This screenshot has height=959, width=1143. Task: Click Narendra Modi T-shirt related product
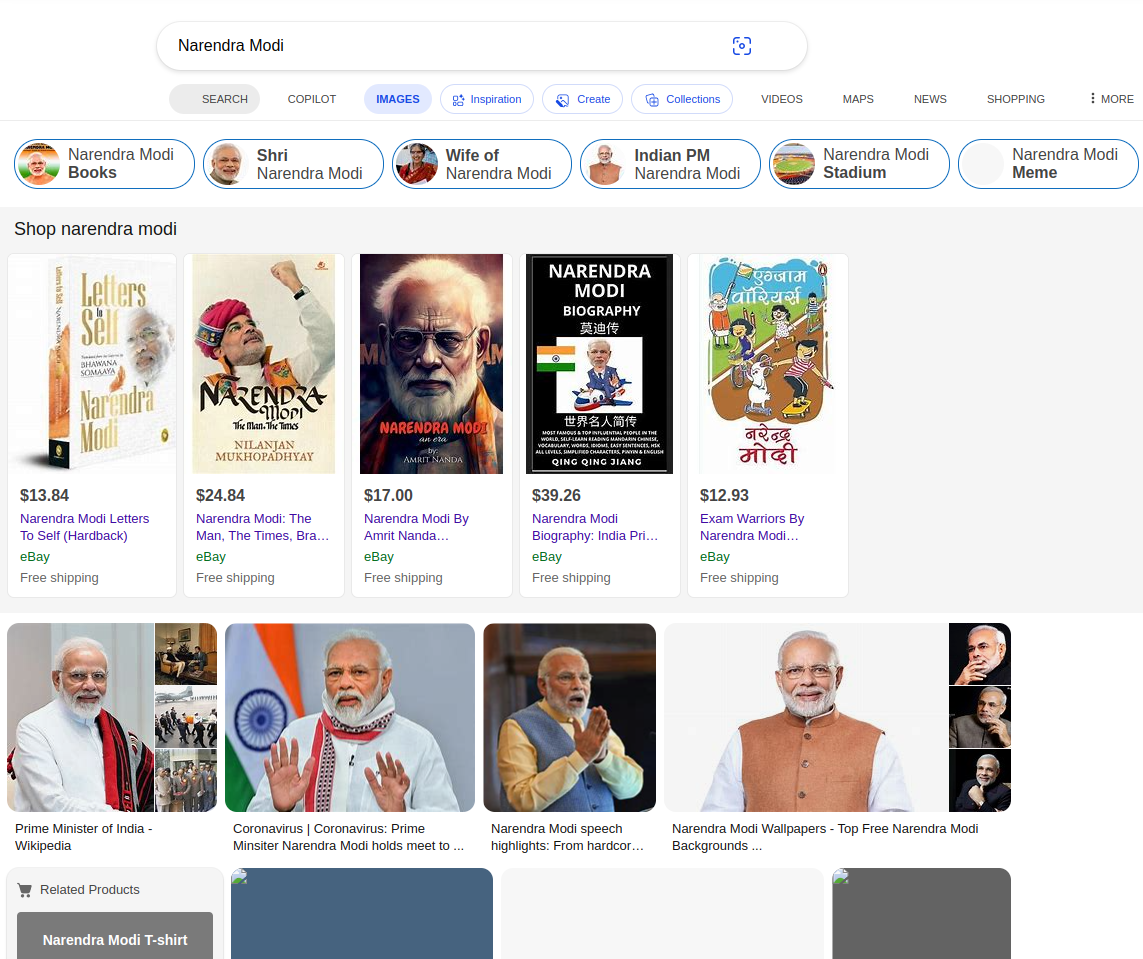coord(115,936)
